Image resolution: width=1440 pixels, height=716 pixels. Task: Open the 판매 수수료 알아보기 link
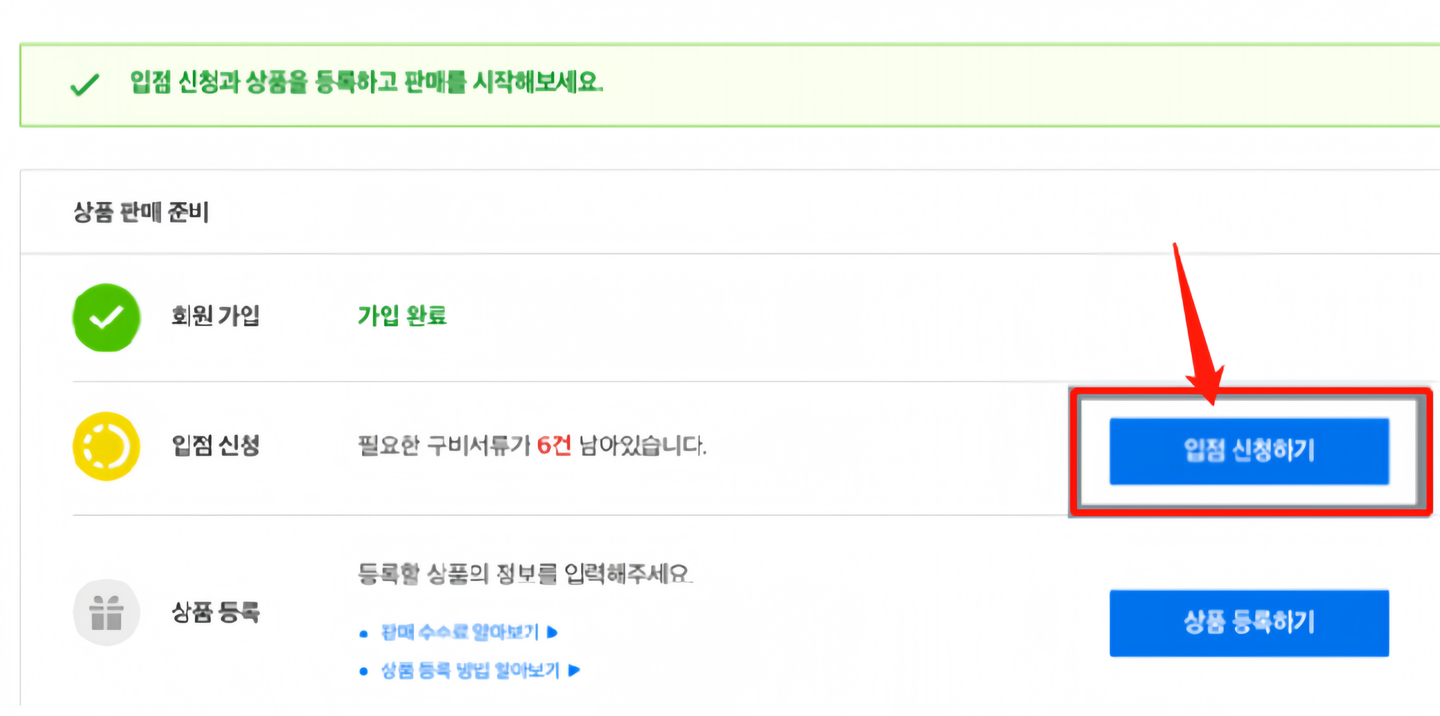click(x=459, y=632)
